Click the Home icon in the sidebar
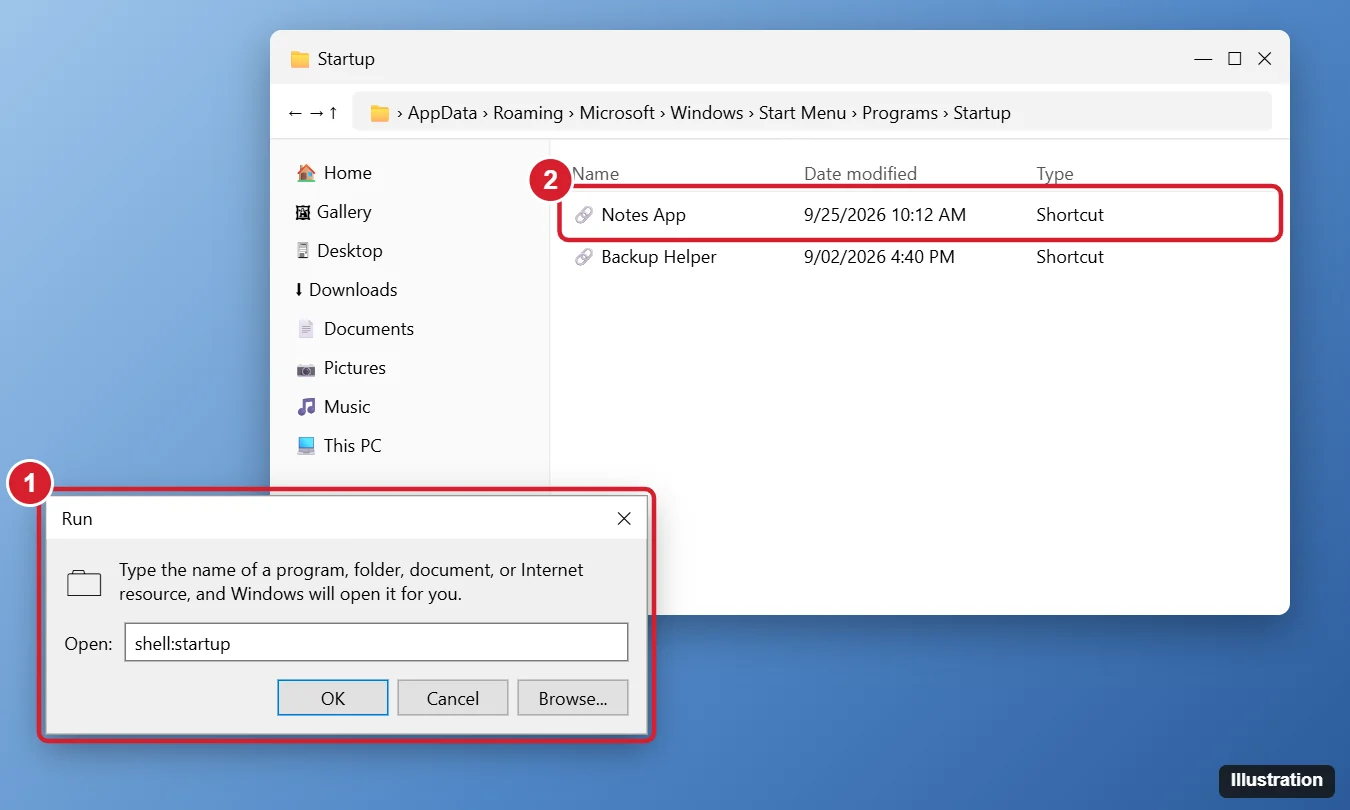 [306, 173]
